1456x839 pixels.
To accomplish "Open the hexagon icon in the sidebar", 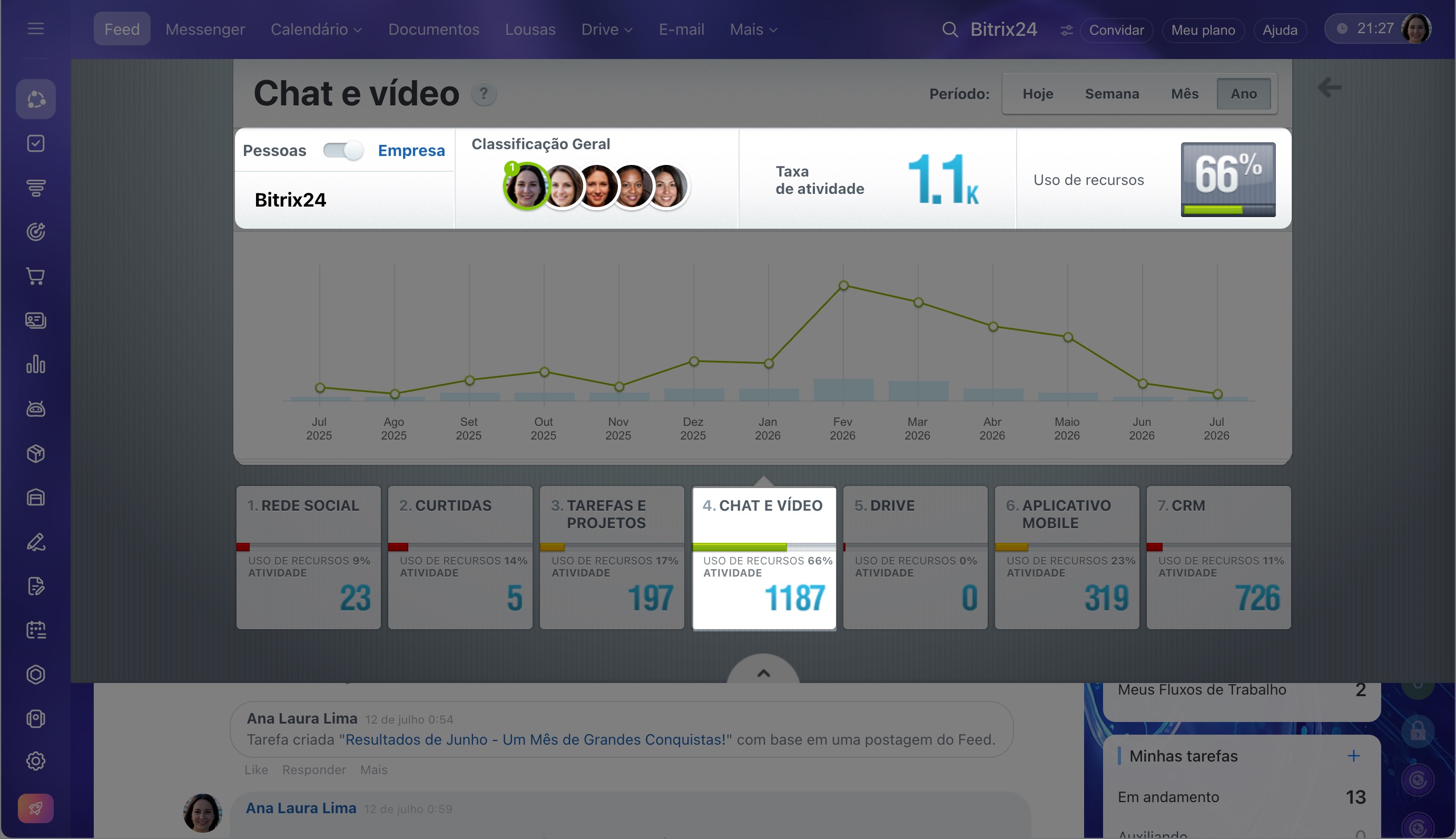I will click(x=36, y=674).
